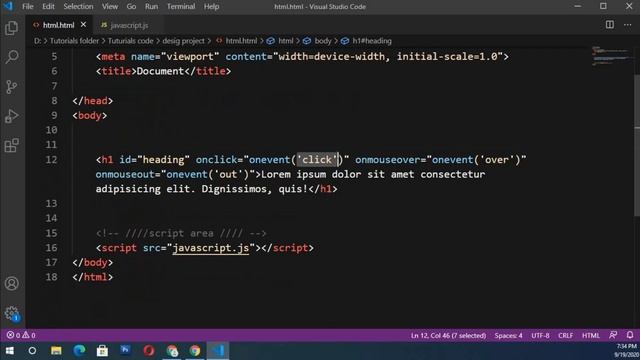The height and width of the screenshot is (360, 640).
Task: Launch Microsoft Edge from the taskbar
Action: click(x=79, y=351)
